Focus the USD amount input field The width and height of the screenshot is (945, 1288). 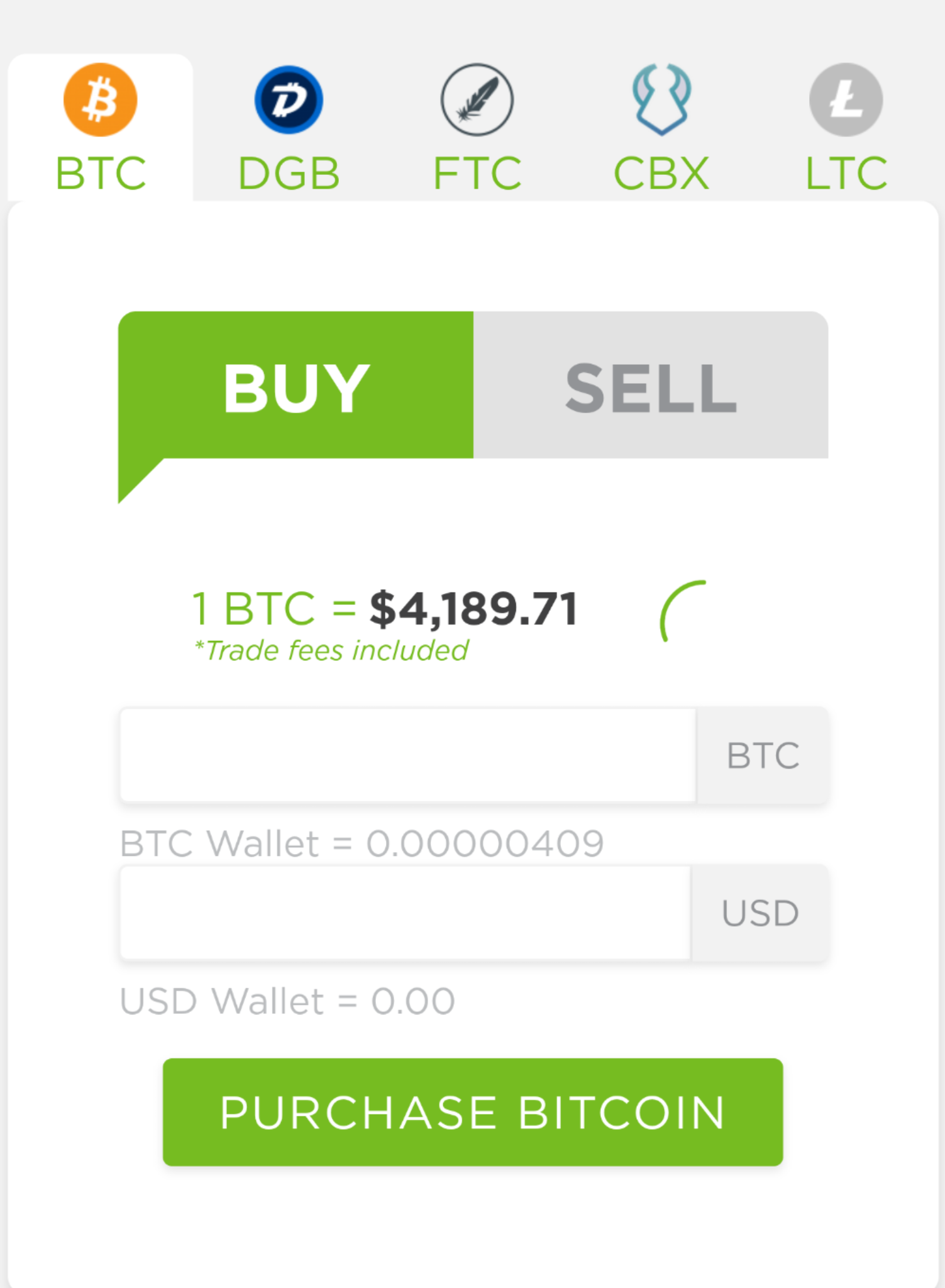click(406, 913)
